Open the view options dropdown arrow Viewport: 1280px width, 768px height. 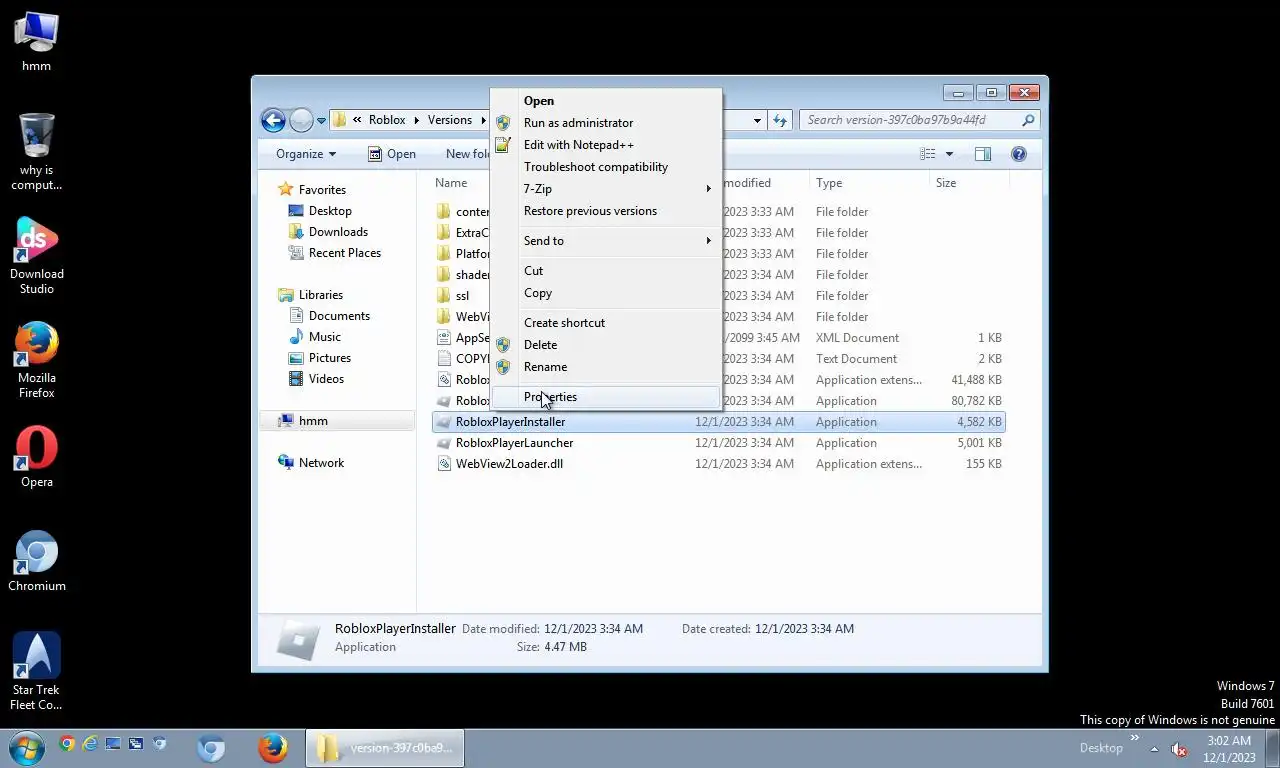click(949, 154)
